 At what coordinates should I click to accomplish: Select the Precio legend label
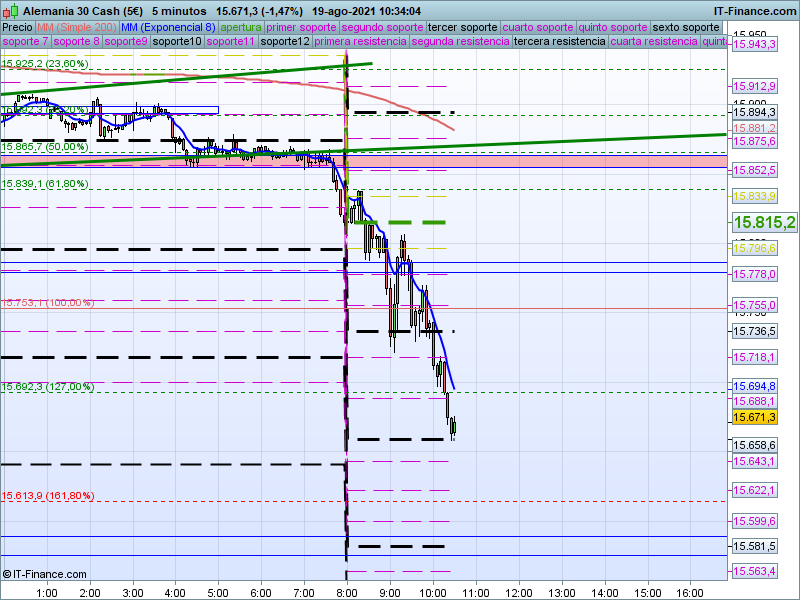coord(17,27)
